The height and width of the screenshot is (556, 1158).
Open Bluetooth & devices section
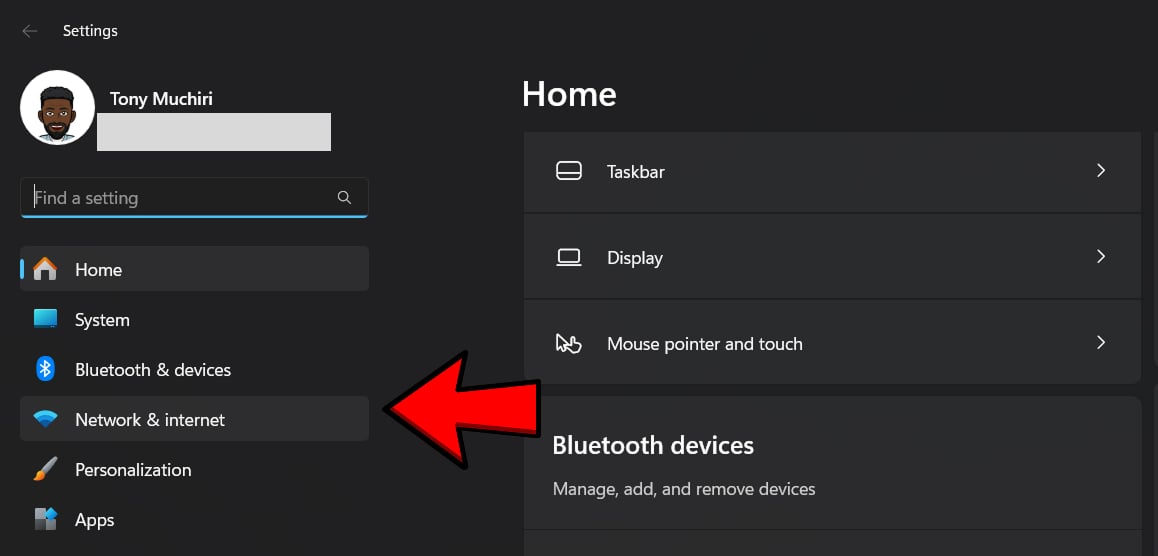[194, 369]
